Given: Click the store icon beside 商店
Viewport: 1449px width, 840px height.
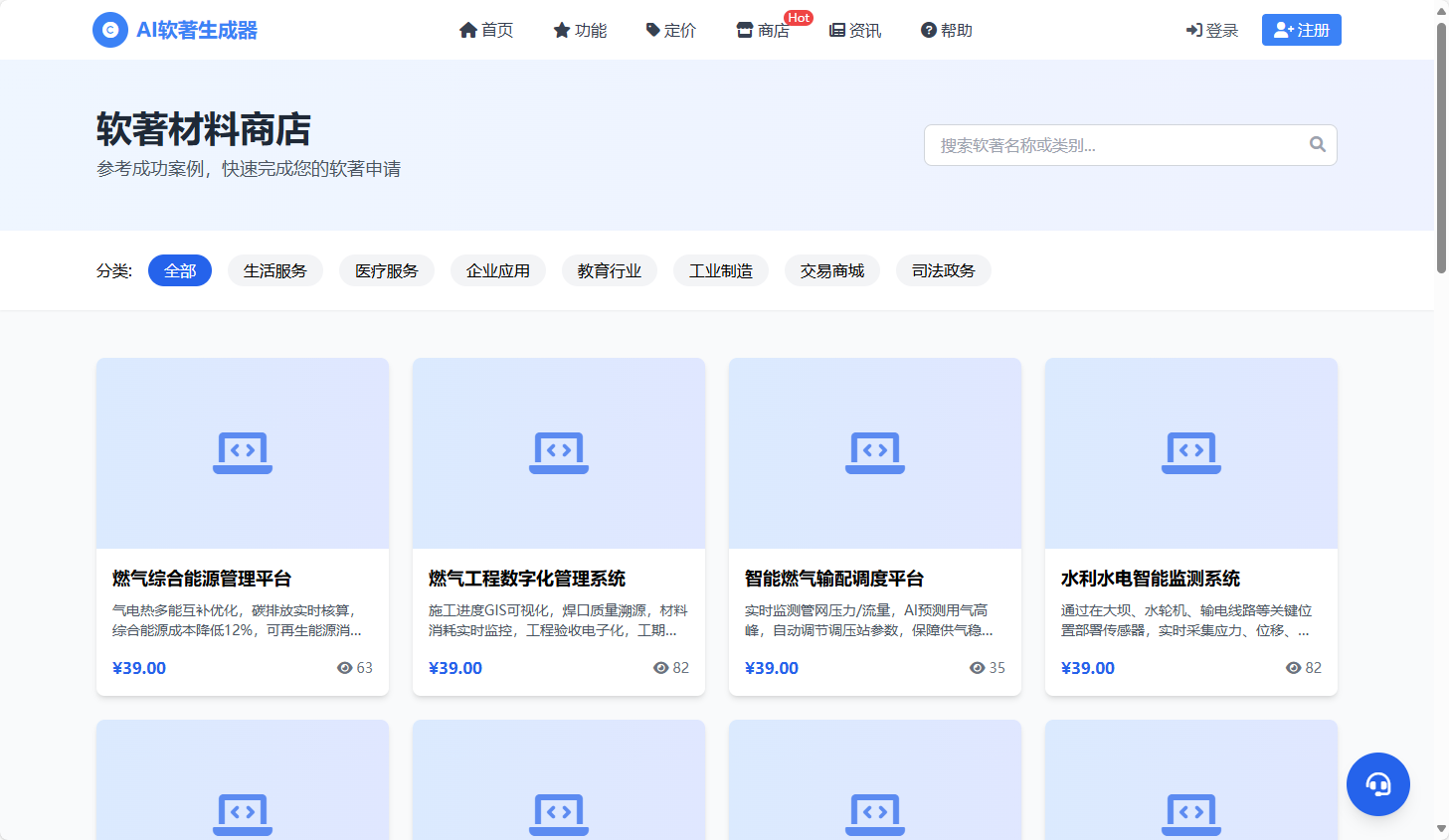Looking at the screenshot, I should [745, 31].
